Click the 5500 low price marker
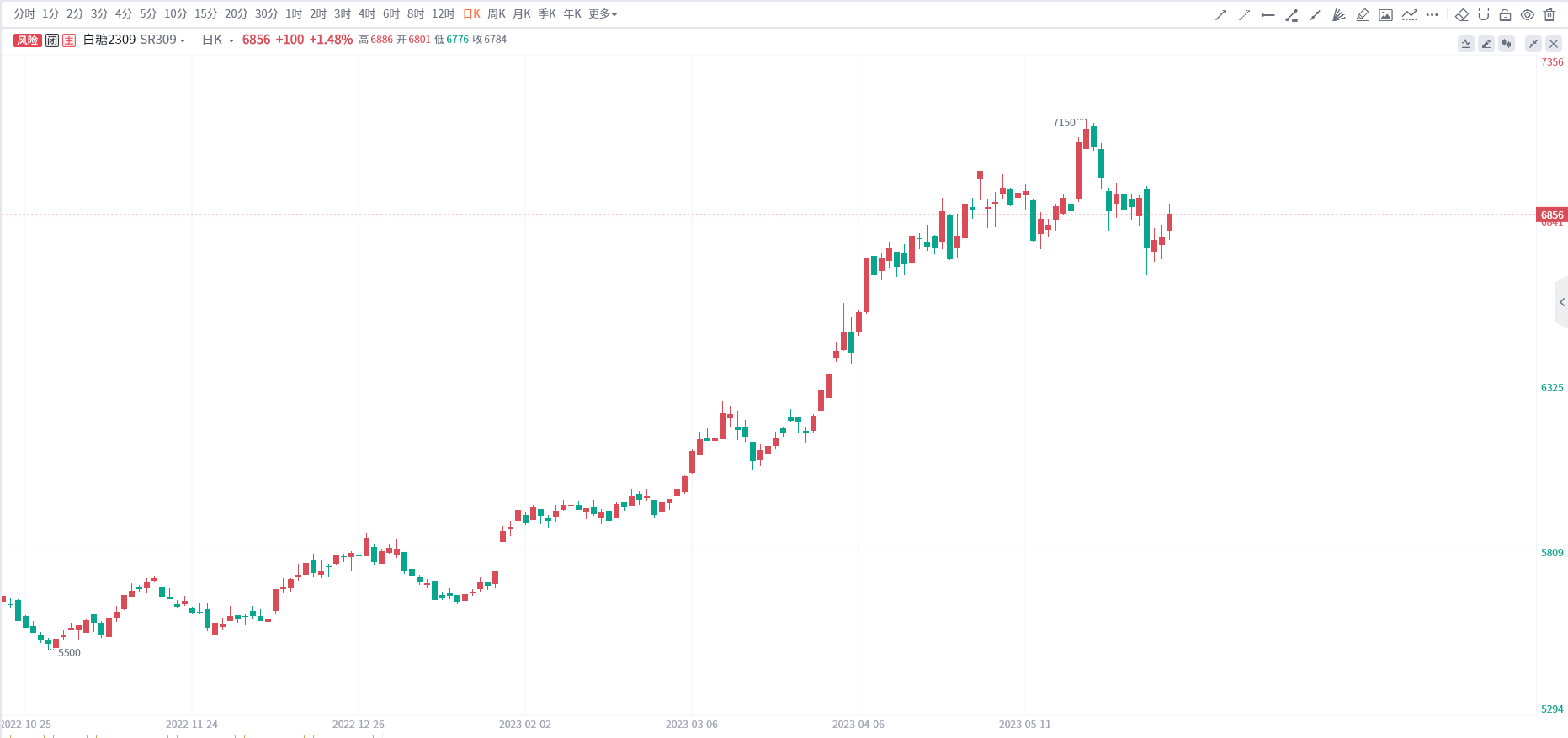 69,653
